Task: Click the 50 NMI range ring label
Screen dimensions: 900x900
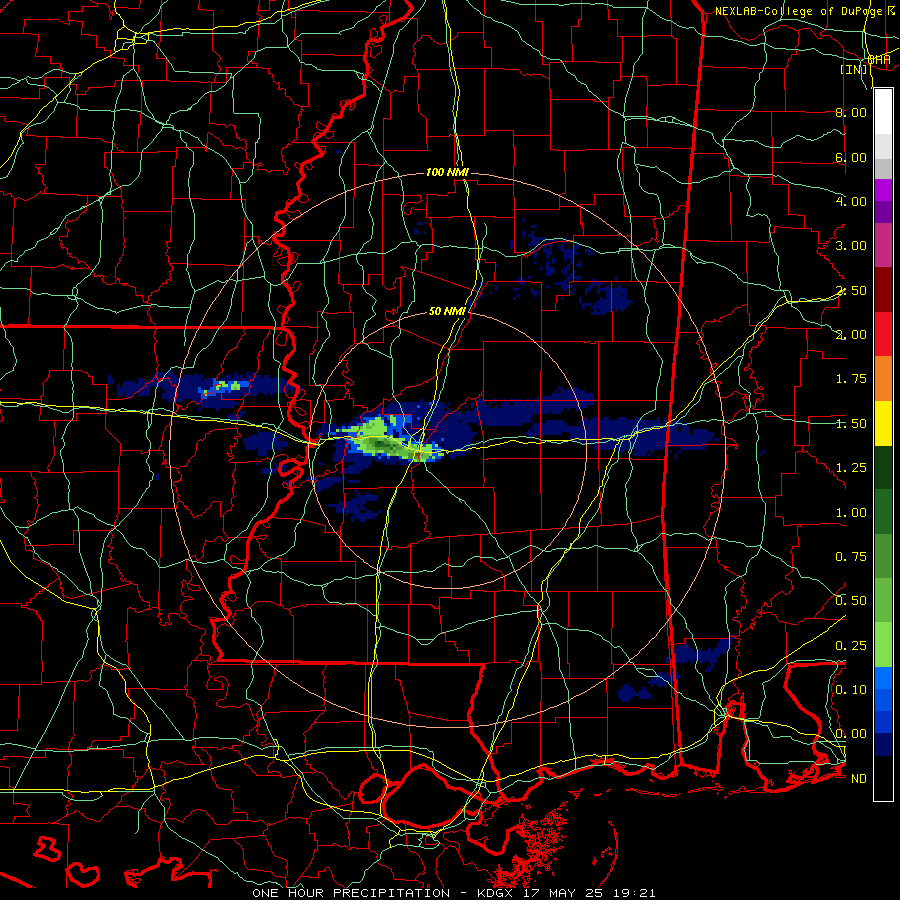Action: click(x=447, y=311)
